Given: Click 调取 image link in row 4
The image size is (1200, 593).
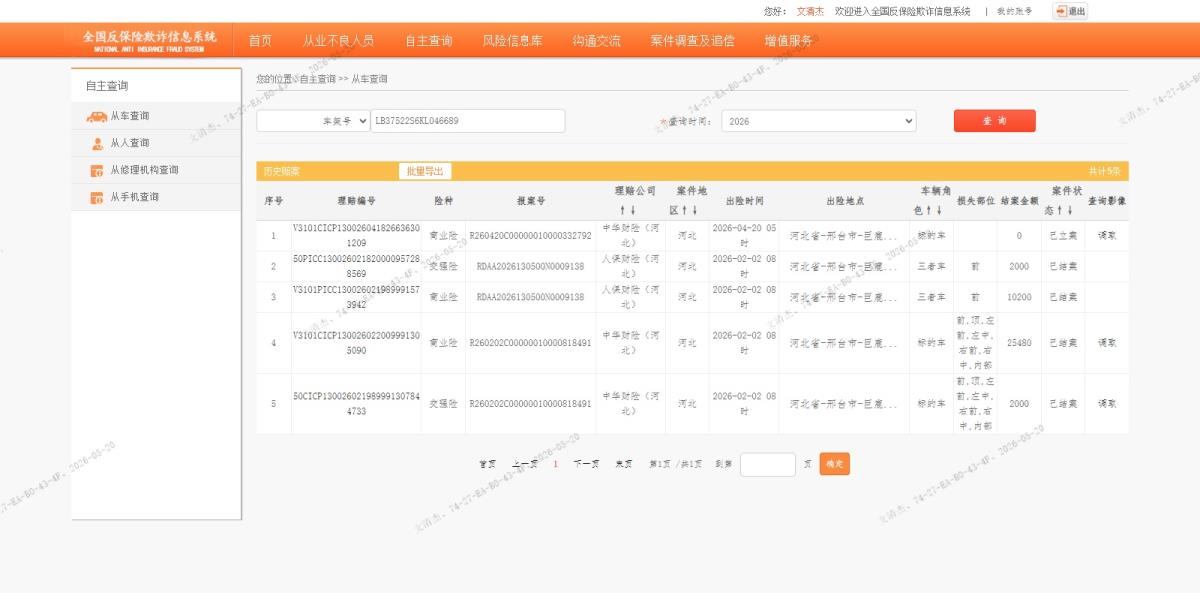Looking at the screenshot, I should (1106, 343).
